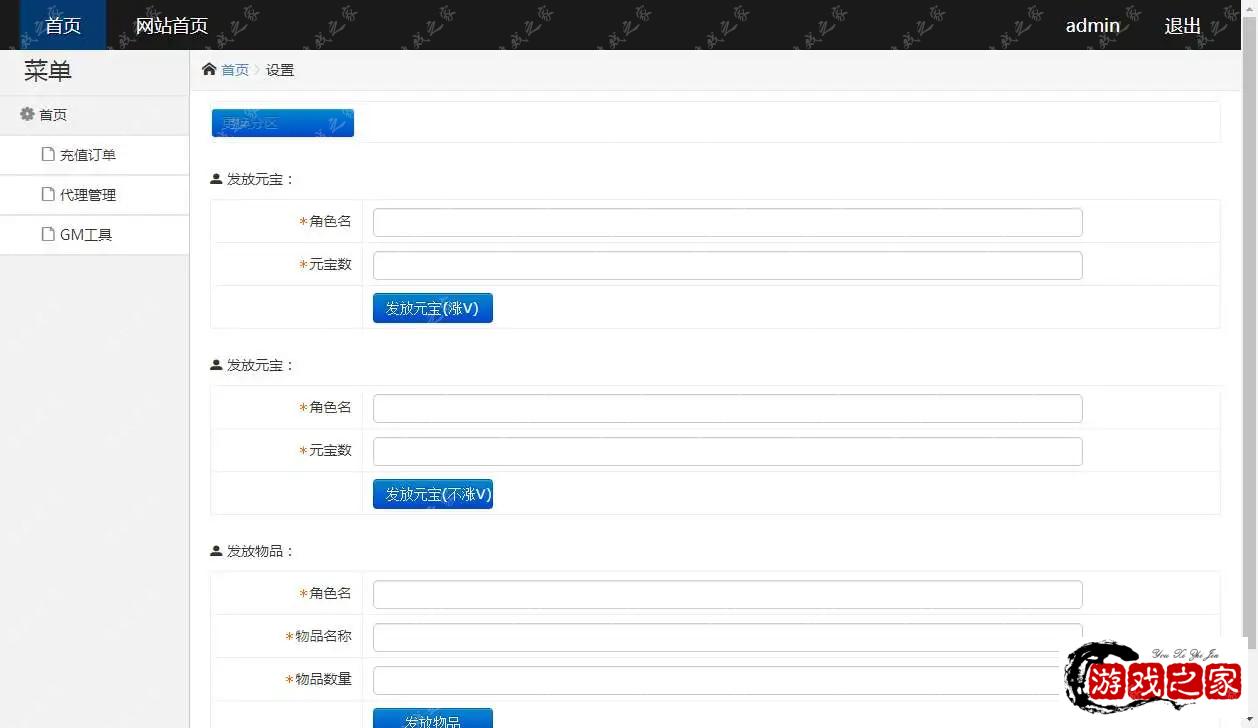Log out using the 退出 link
Screen dimensions: 1258x728
click(x=1182, y=25)
